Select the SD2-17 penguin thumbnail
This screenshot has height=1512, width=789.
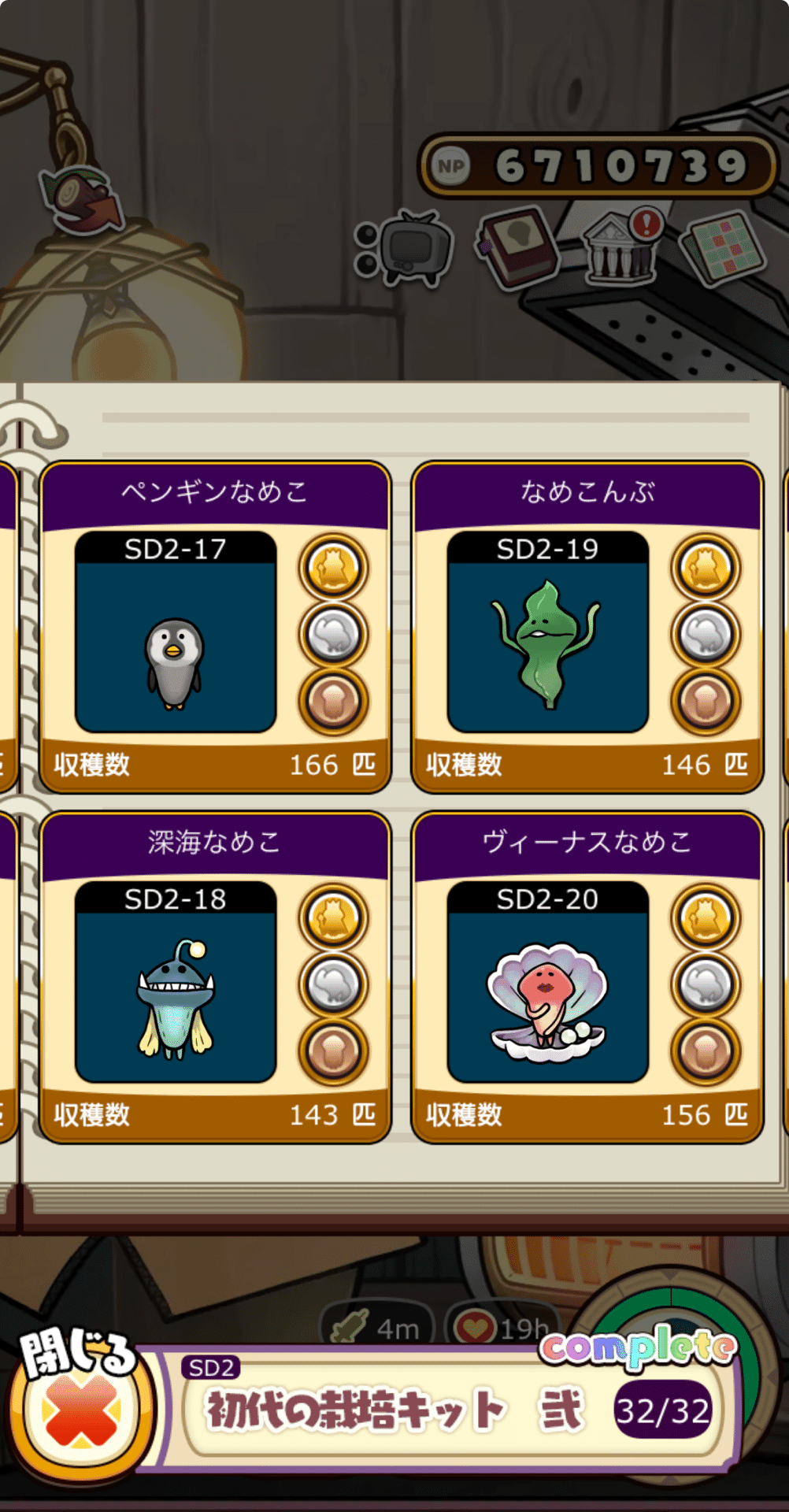[x=176, y=632]
